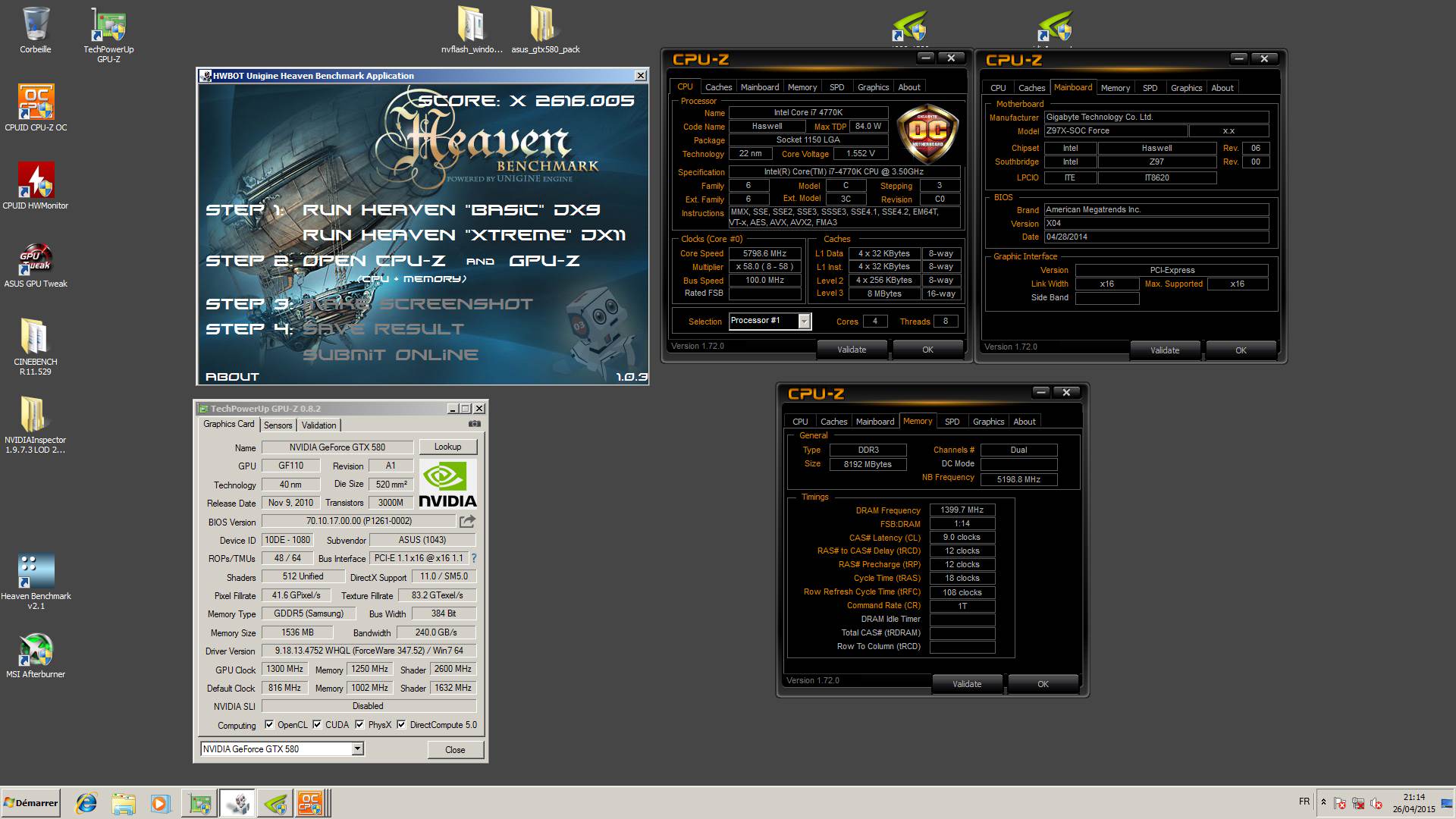Open the nvflash_windo... folder on the desktop
Viewport: 1456px width, 819px height.
coord(472,30)
